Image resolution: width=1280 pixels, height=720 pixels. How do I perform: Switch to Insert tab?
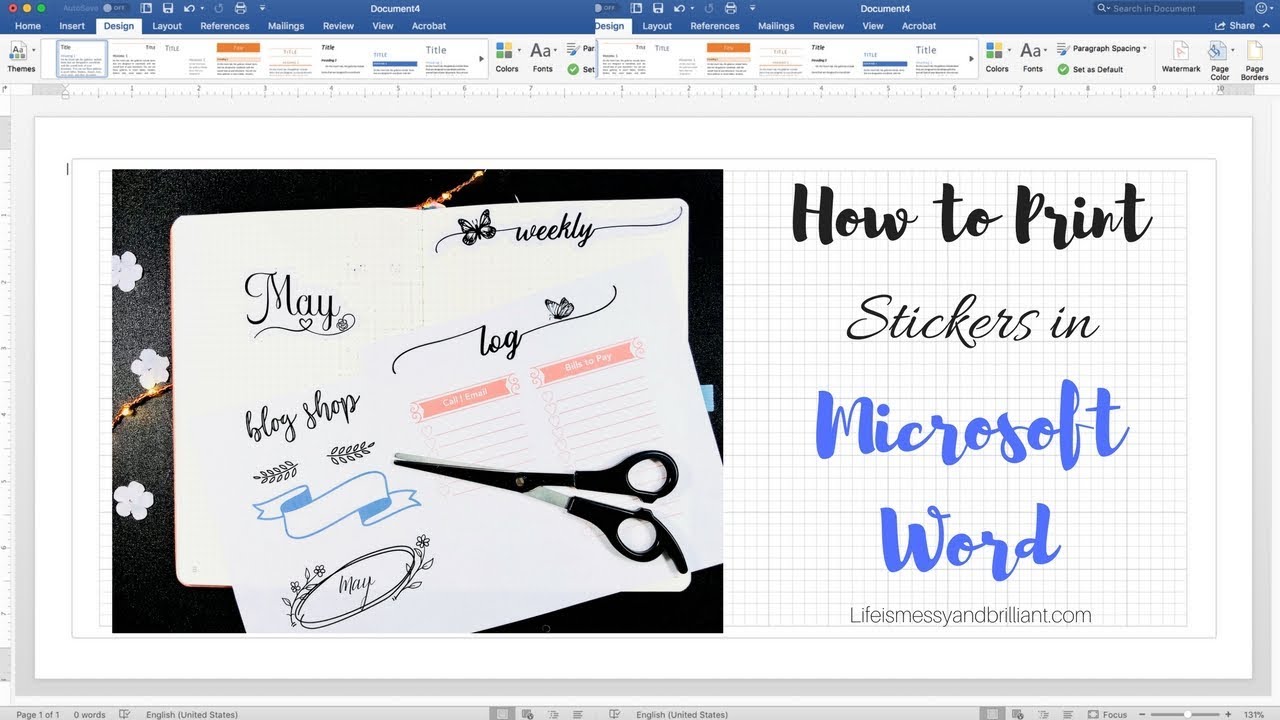[x=72, y=26]
